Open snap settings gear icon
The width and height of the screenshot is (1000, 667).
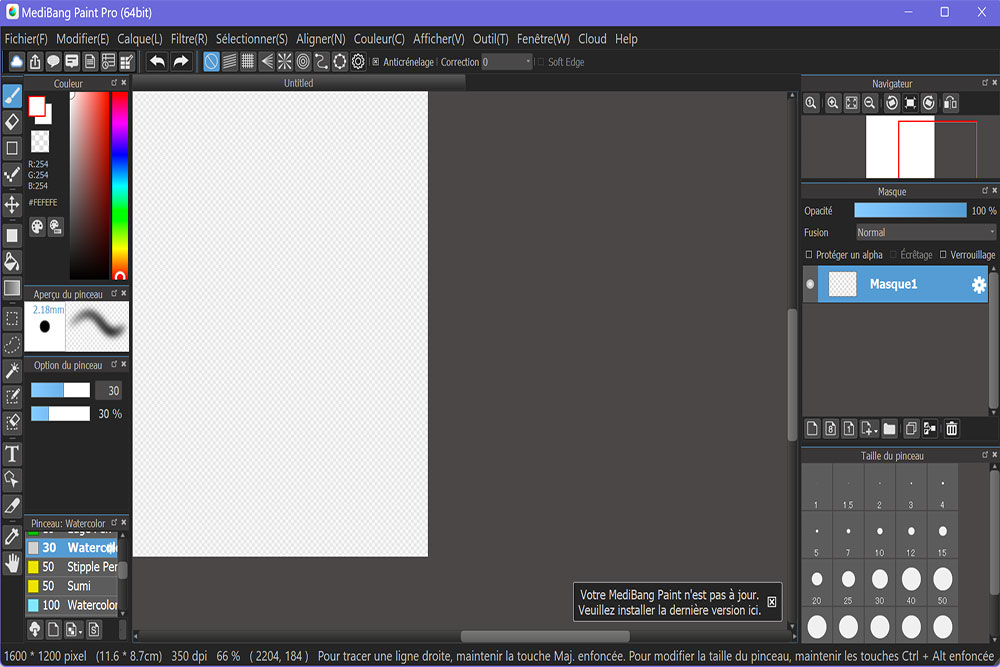(358, 62)
